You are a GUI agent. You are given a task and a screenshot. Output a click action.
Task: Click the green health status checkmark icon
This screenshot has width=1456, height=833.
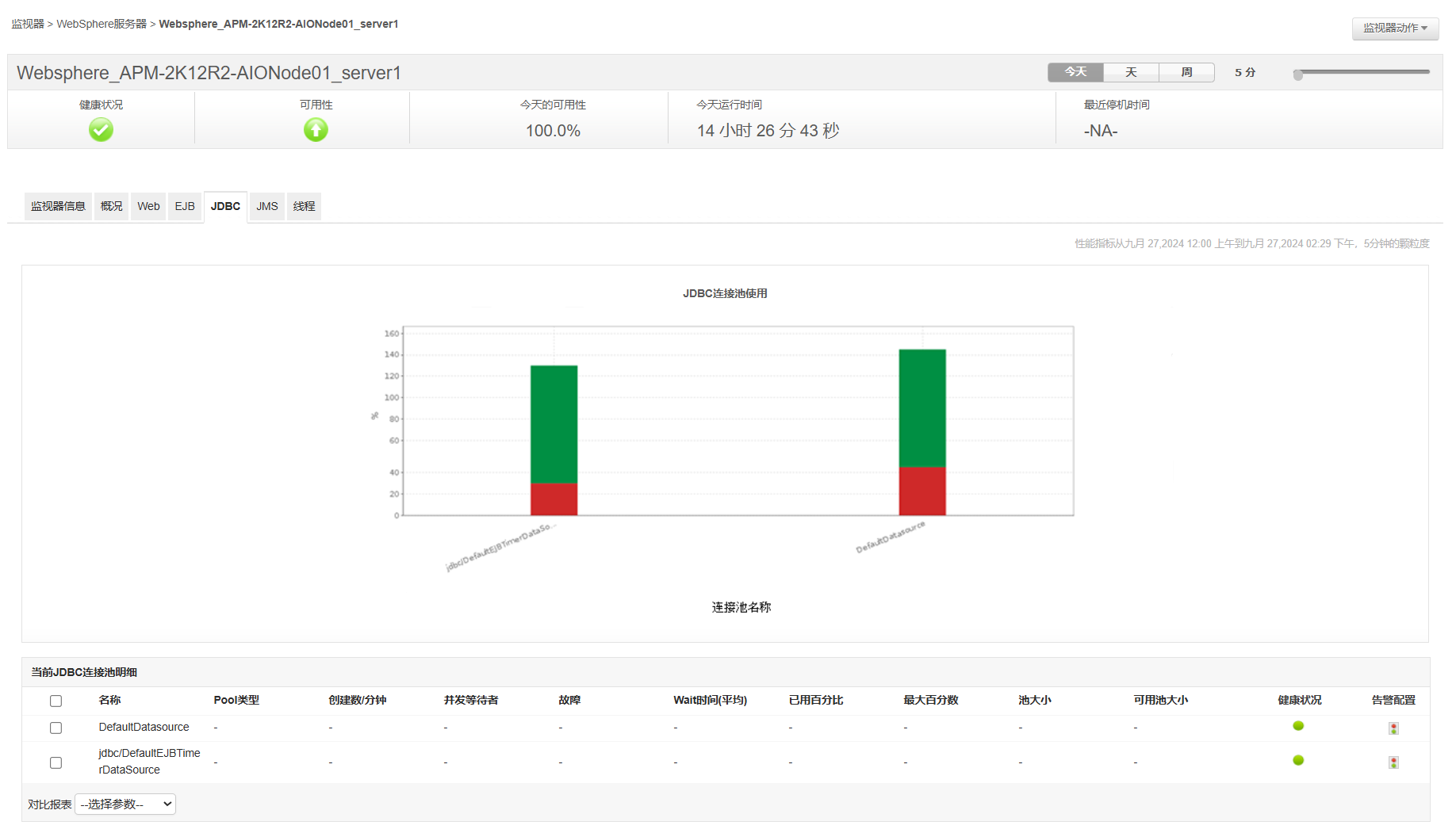101,129
